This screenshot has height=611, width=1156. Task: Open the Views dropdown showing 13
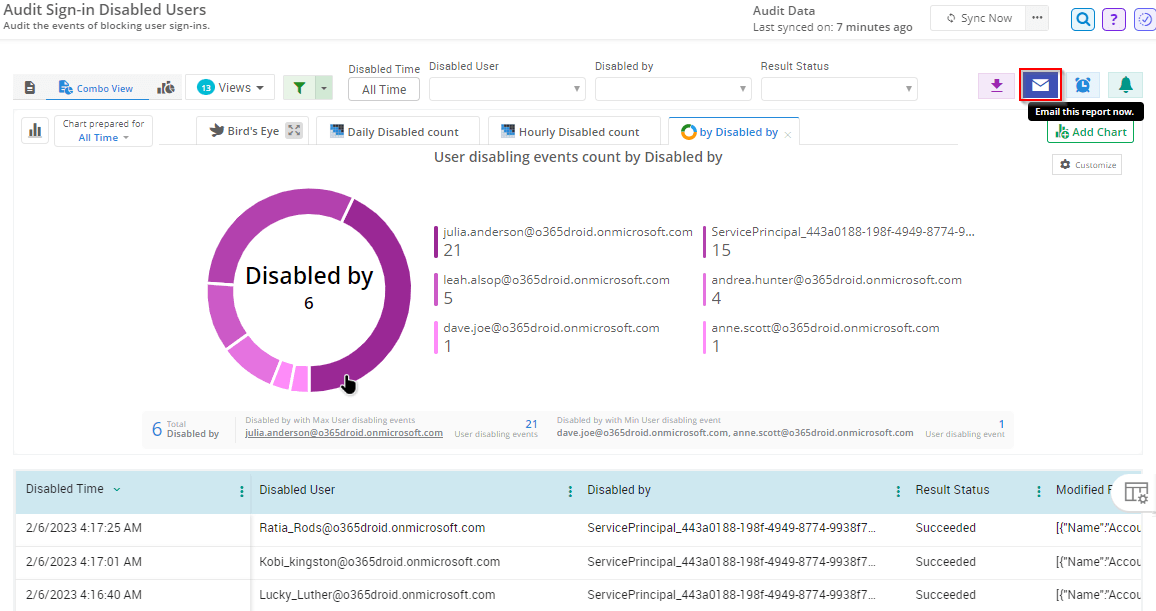[x=229, y=87]
